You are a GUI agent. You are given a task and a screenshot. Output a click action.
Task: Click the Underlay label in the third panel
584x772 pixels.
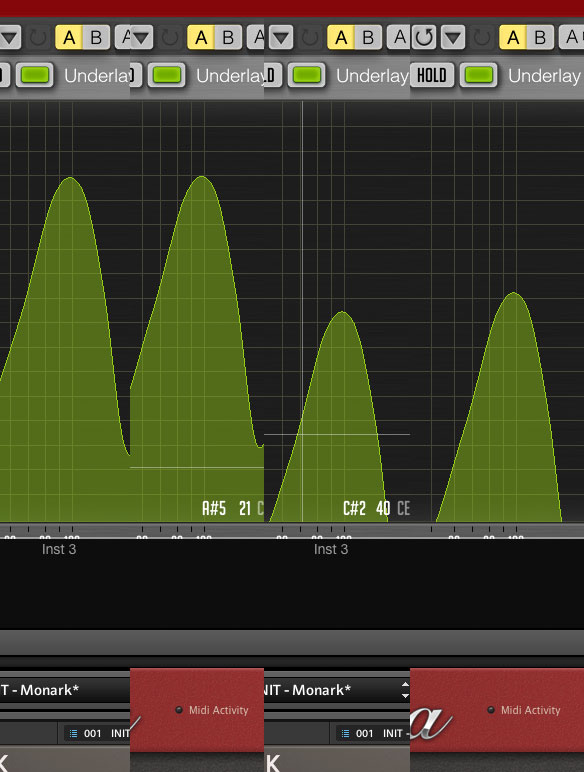tap(372, 76)
